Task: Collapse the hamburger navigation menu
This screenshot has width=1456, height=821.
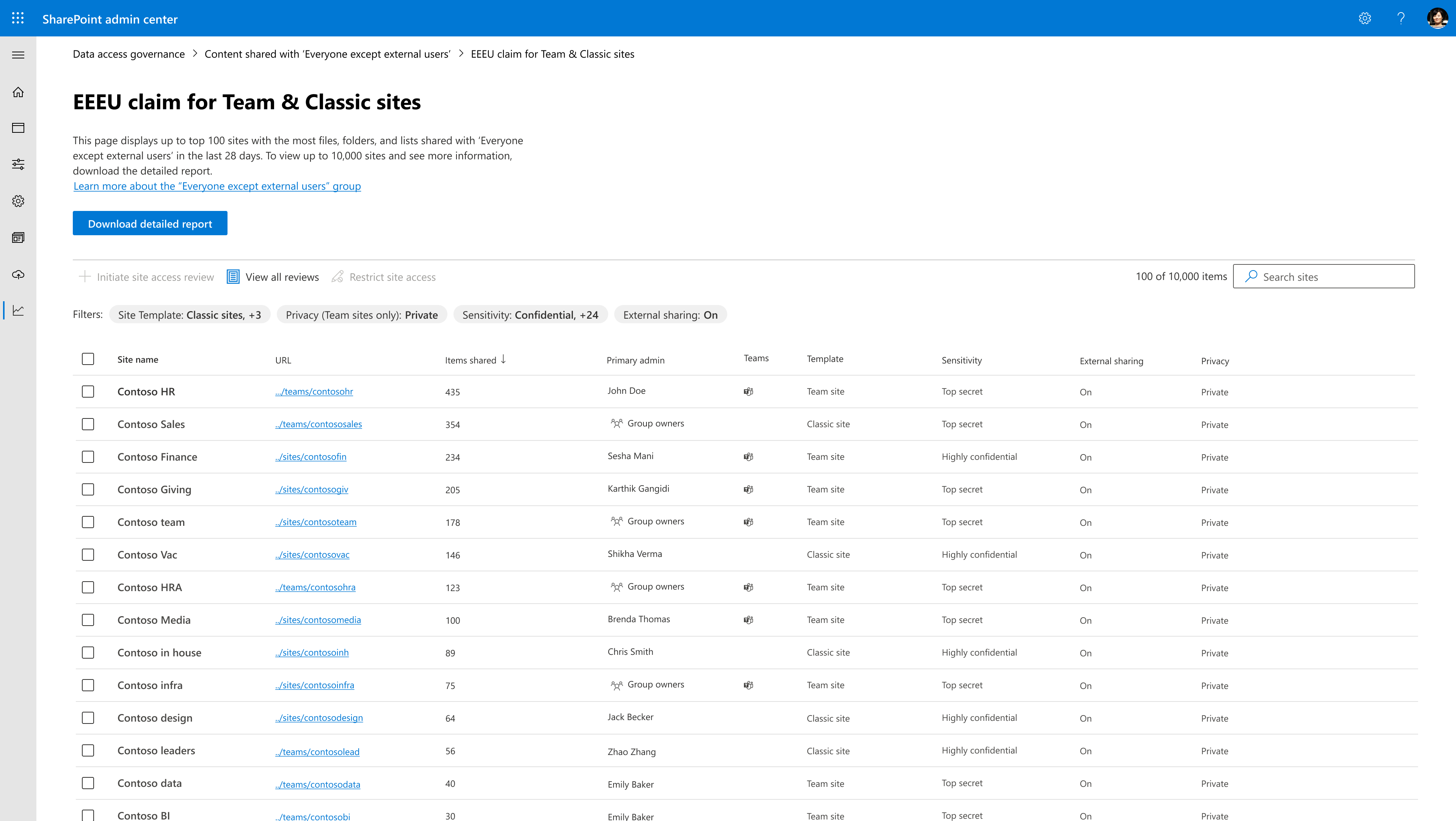Action: click(x=18, y=55)
